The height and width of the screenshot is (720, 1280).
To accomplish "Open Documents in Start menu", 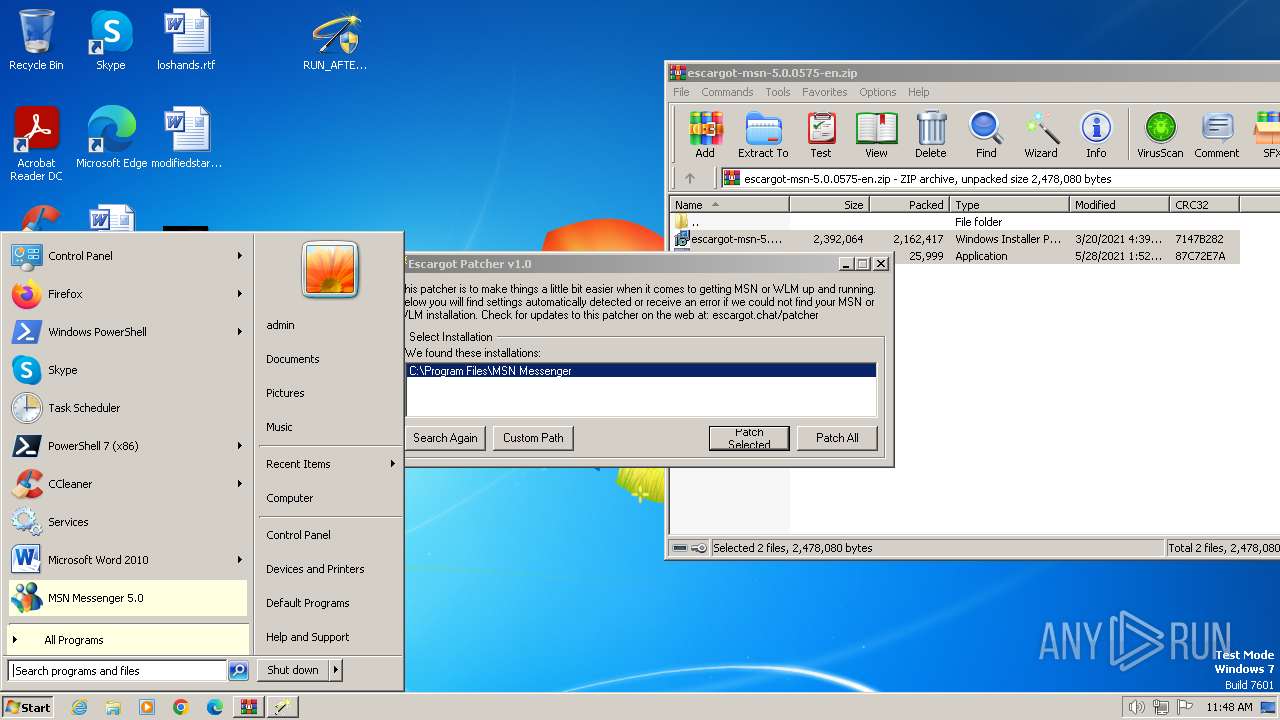I will pyautogui.click(x=293, y=359).
